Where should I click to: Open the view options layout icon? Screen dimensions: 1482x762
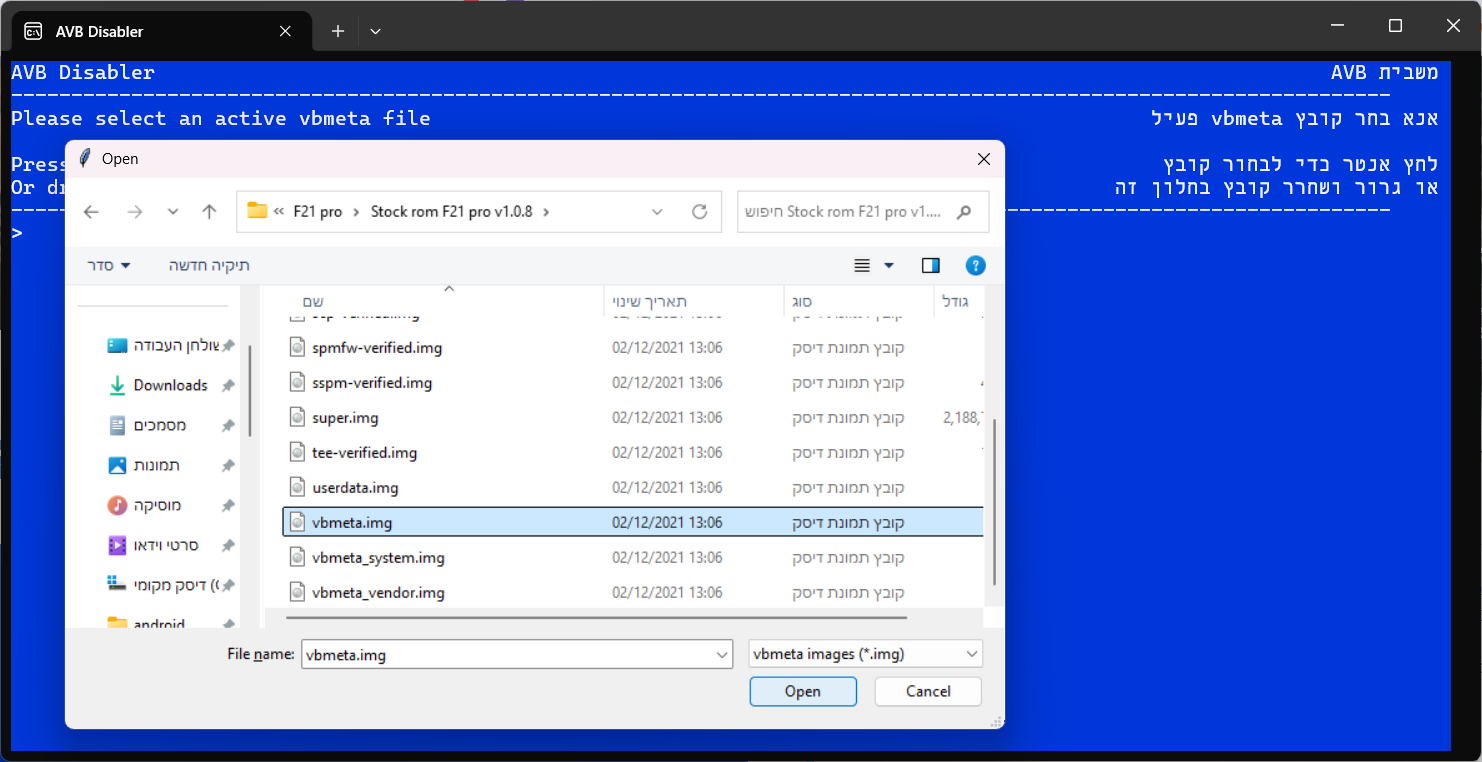[x=863, y=265]
